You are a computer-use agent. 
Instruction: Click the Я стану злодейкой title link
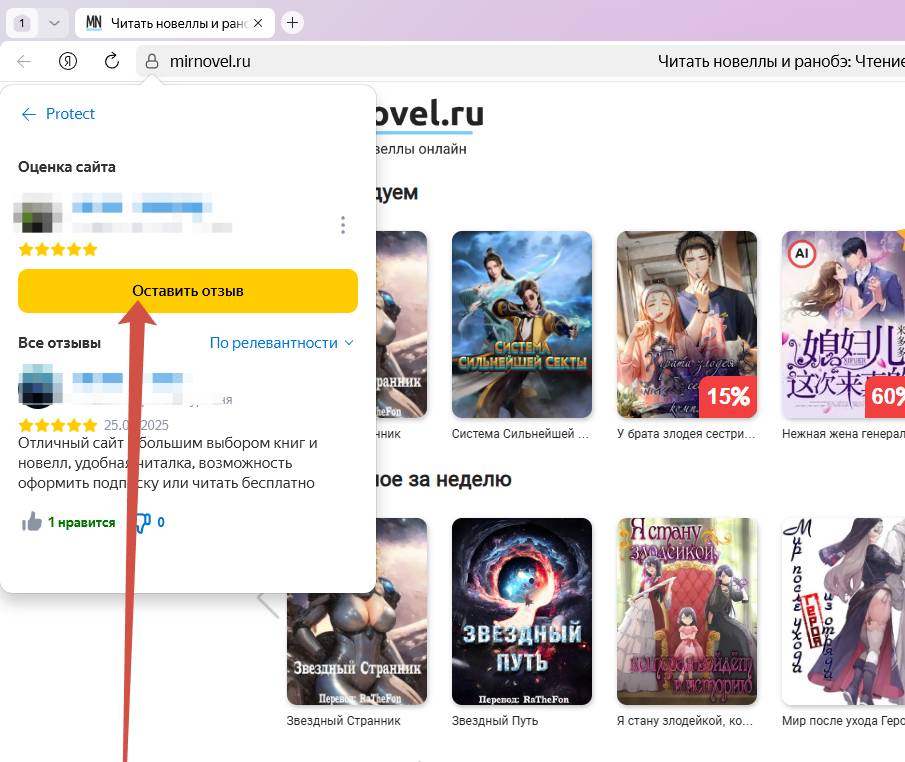pos(685,720)
